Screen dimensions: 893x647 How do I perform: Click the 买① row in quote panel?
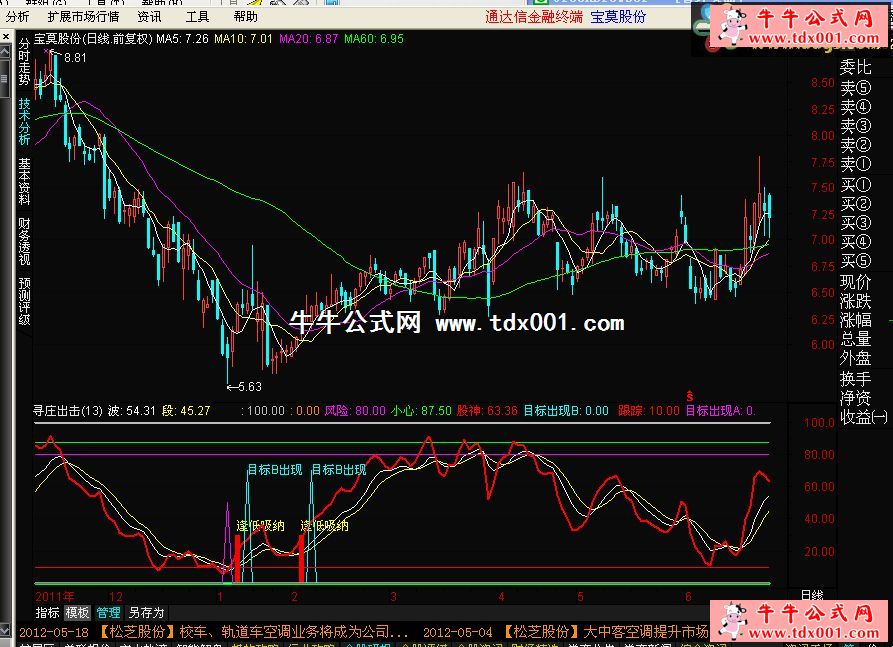click(x=855, y=185)
